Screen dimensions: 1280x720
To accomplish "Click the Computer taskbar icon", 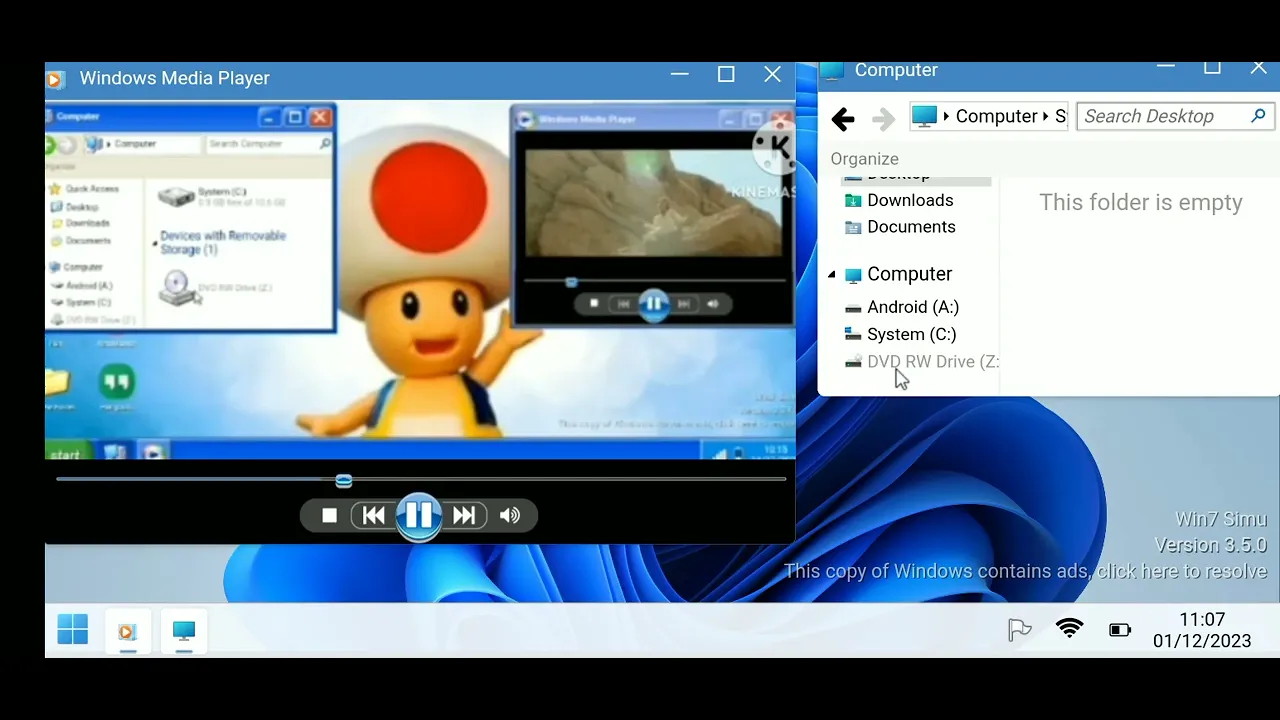I will point(184,631).
